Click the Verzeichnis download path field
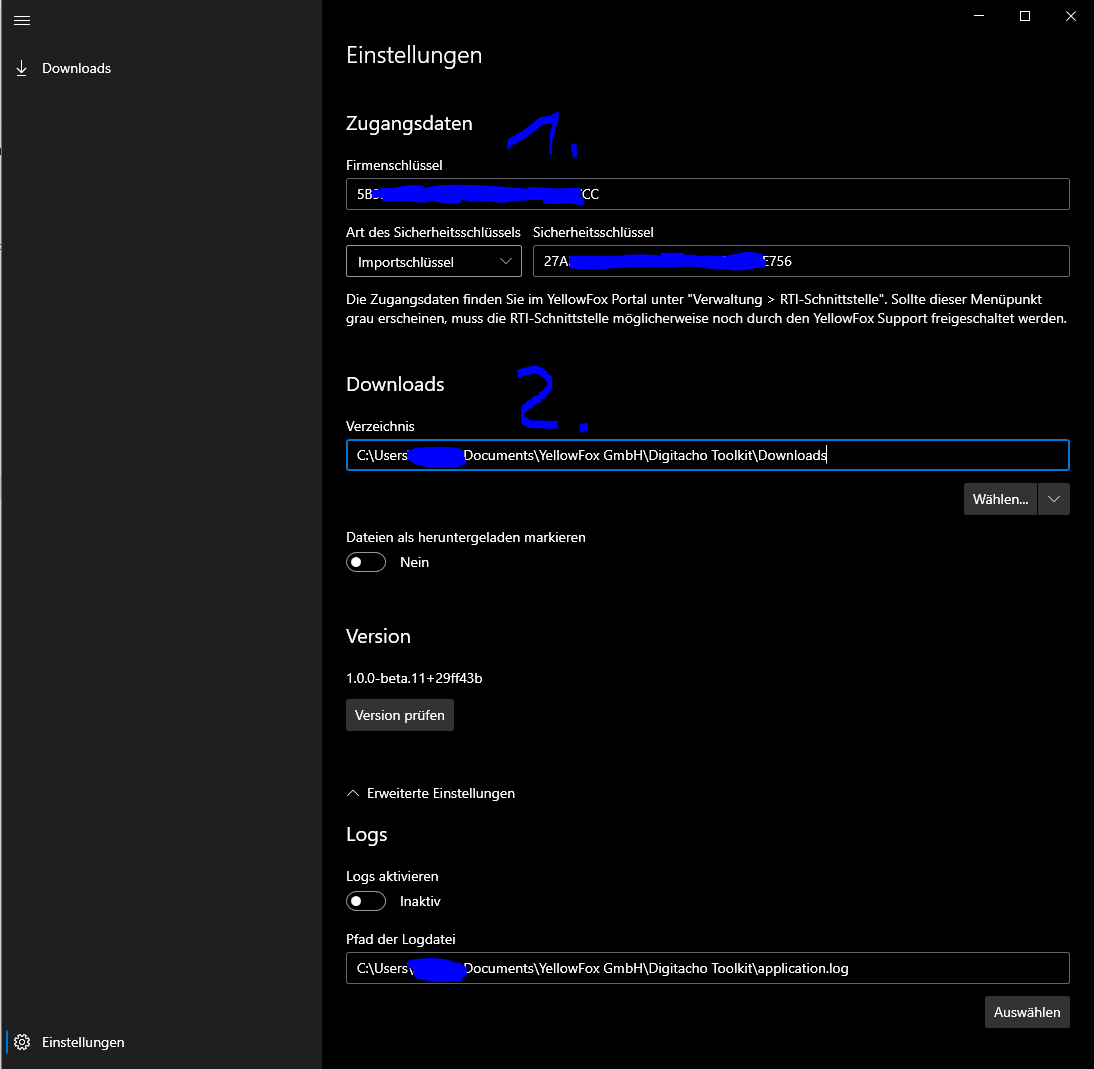The image size is (1094, 1069). 707,455
